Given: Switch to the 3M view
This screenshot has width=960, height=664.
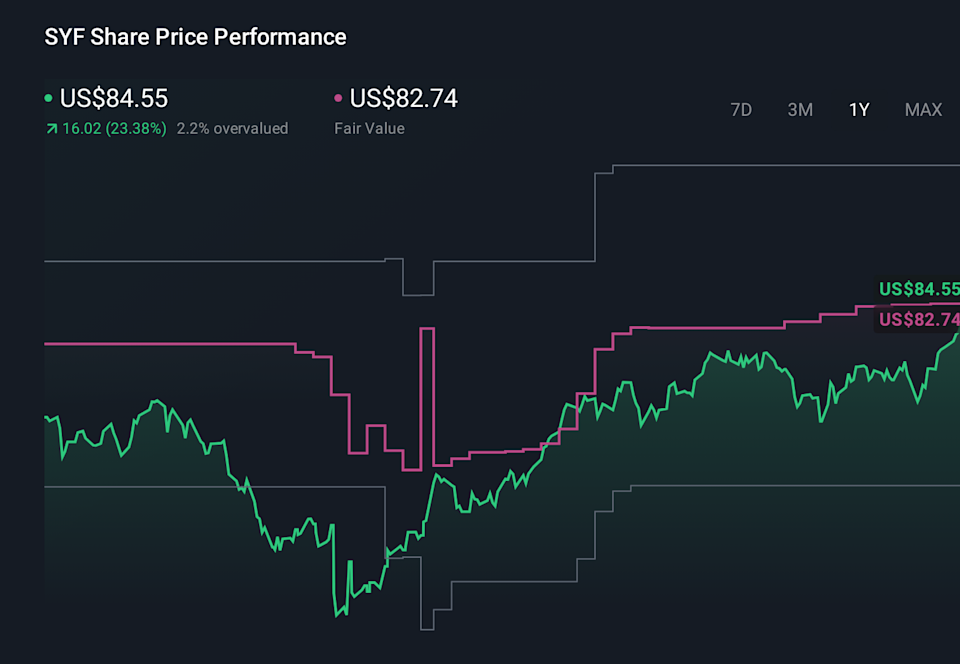Looking at the screenshot, I should [x=800, y=110].
